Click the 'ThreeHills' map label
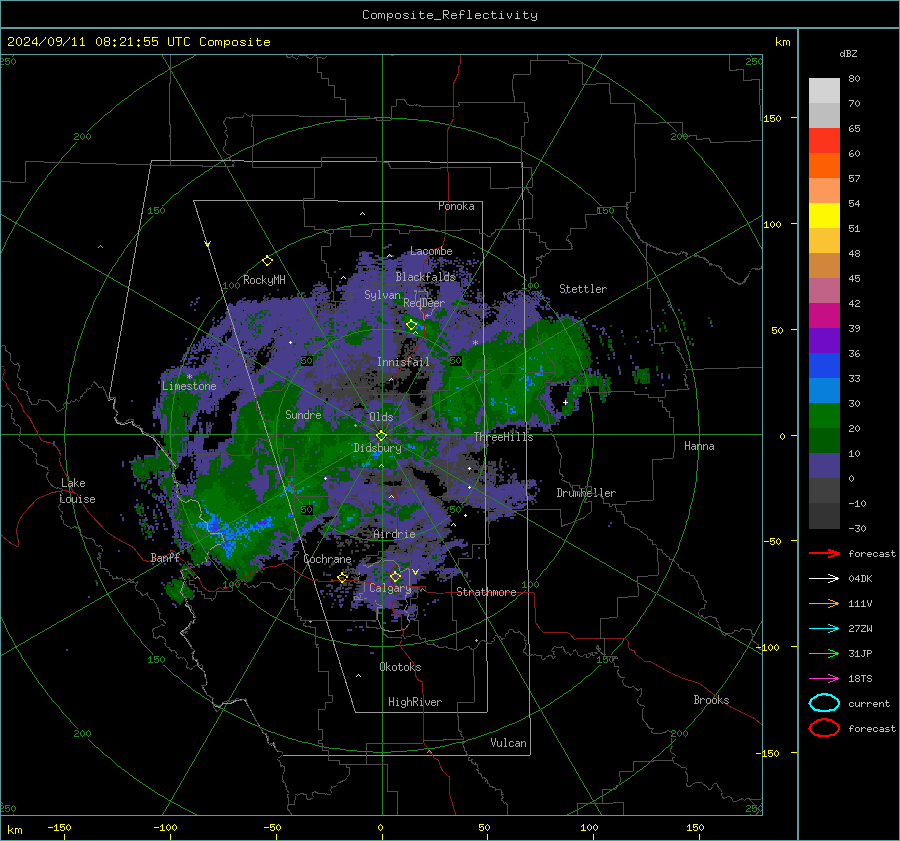The height and width of the screenshot is (841, 900). [x=503, y=437]
